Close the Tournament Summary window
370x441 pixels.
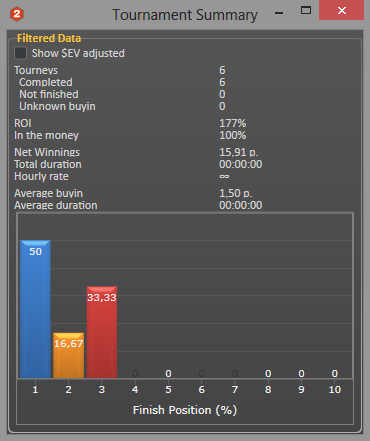coord(341,10)
